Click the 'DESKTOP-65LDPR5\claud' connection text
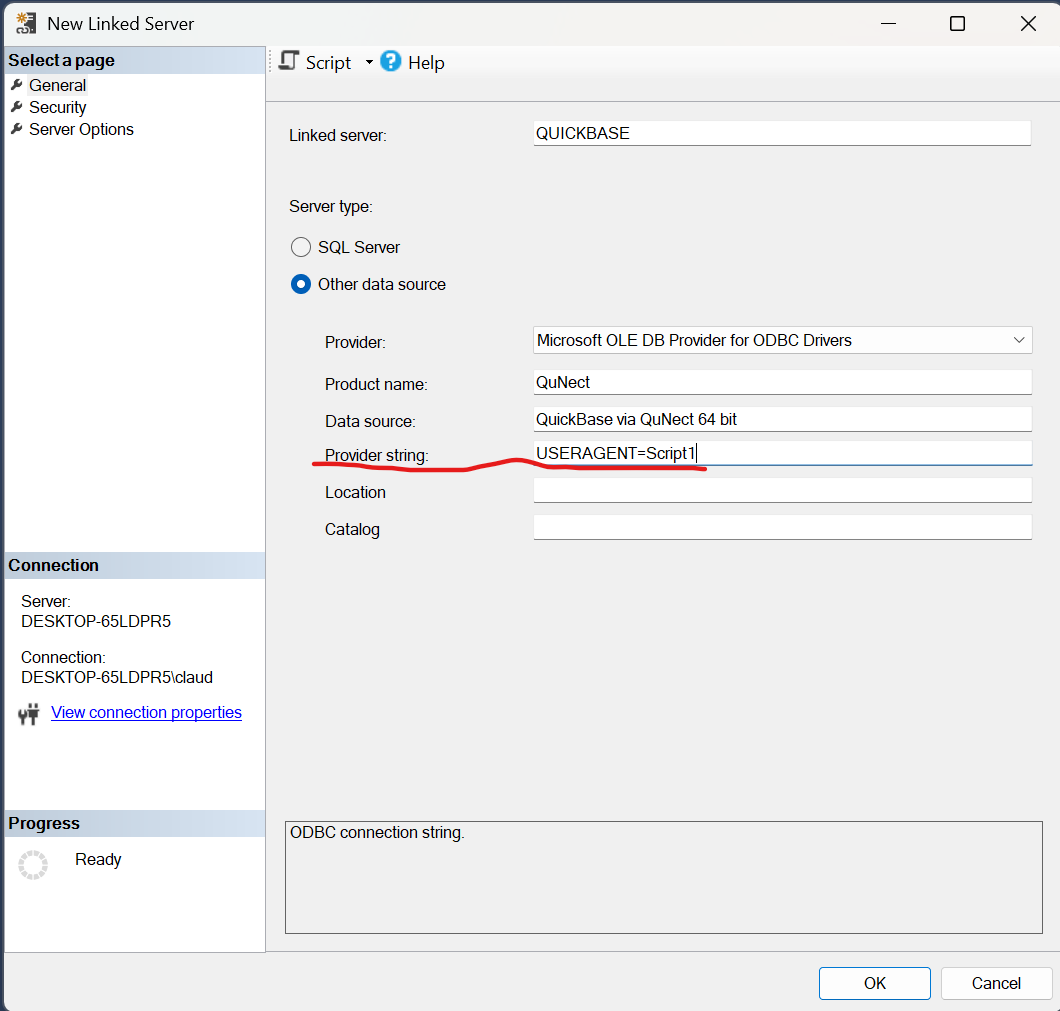 (x=116, y=677)
